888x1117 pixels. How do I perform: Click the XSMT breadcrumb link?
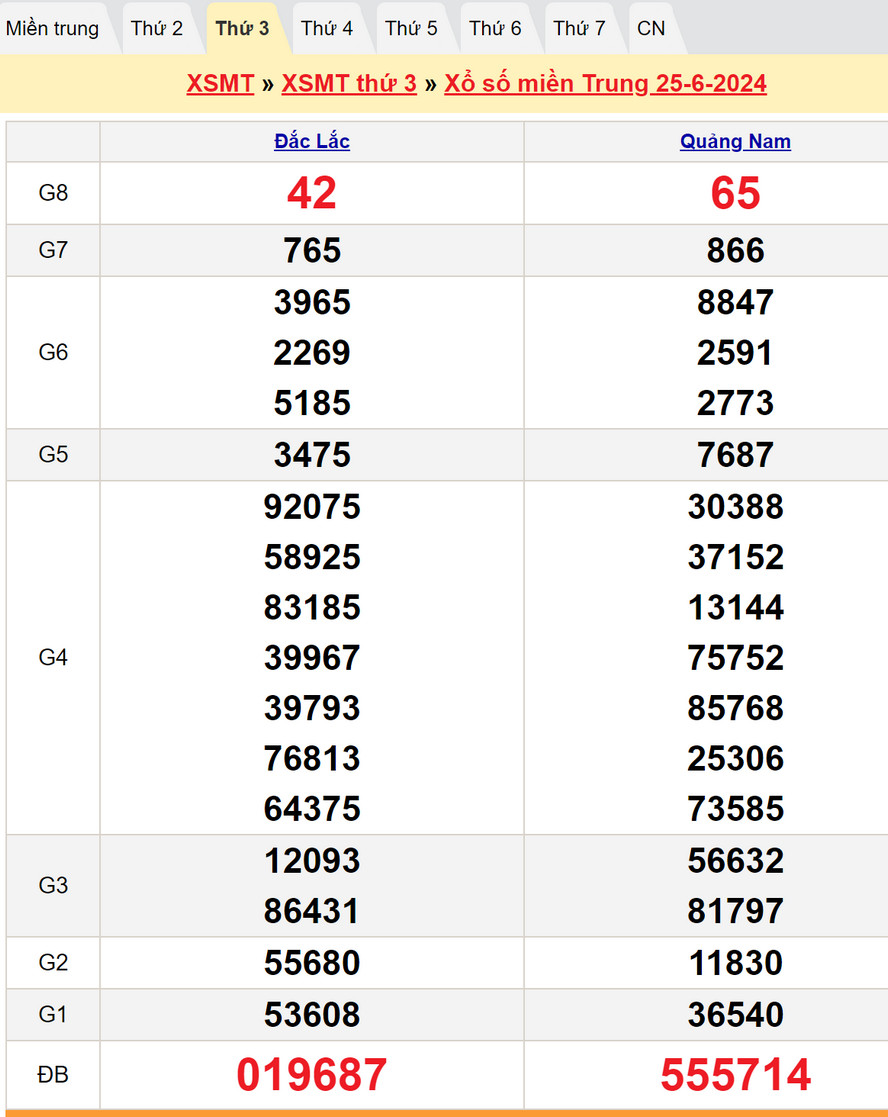[220, 83]
